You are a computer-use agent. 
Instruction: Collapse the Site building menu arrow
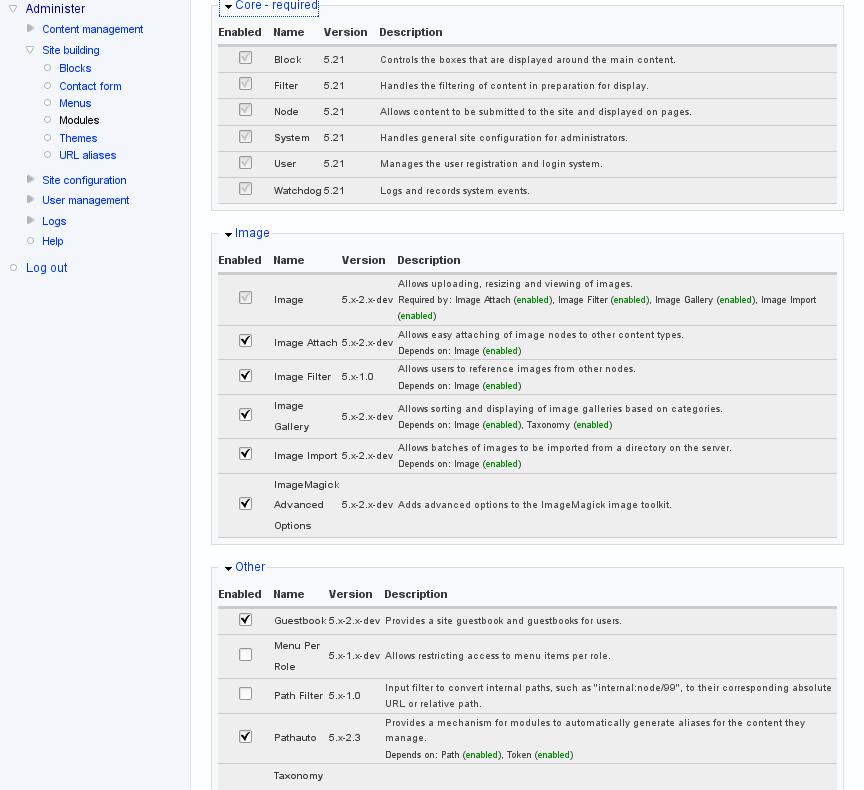pos(31,50)
